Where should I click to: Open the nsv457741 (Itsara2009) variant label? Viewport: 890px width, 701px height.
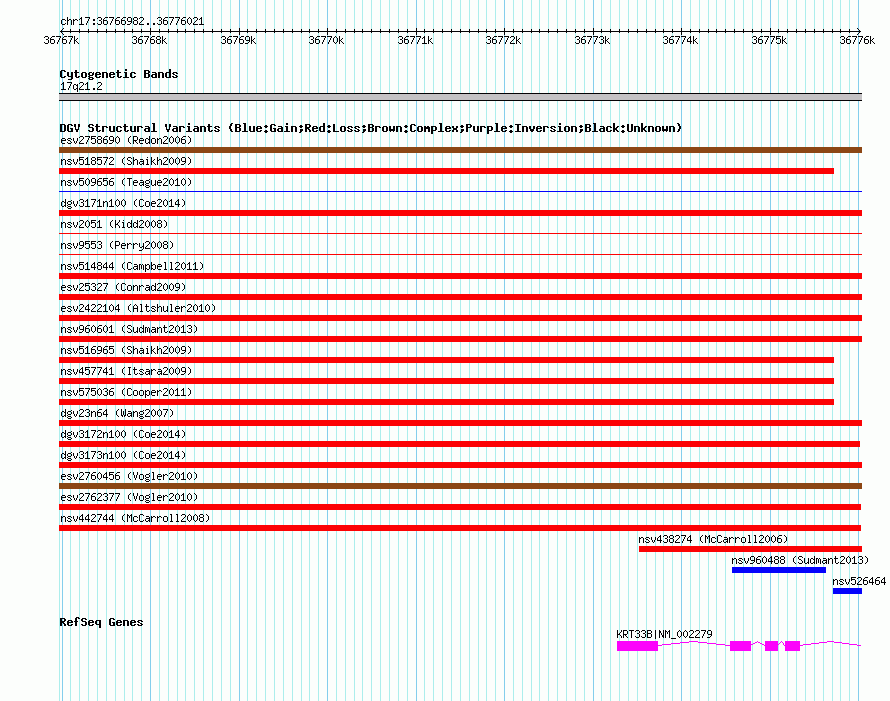(126, 371)
